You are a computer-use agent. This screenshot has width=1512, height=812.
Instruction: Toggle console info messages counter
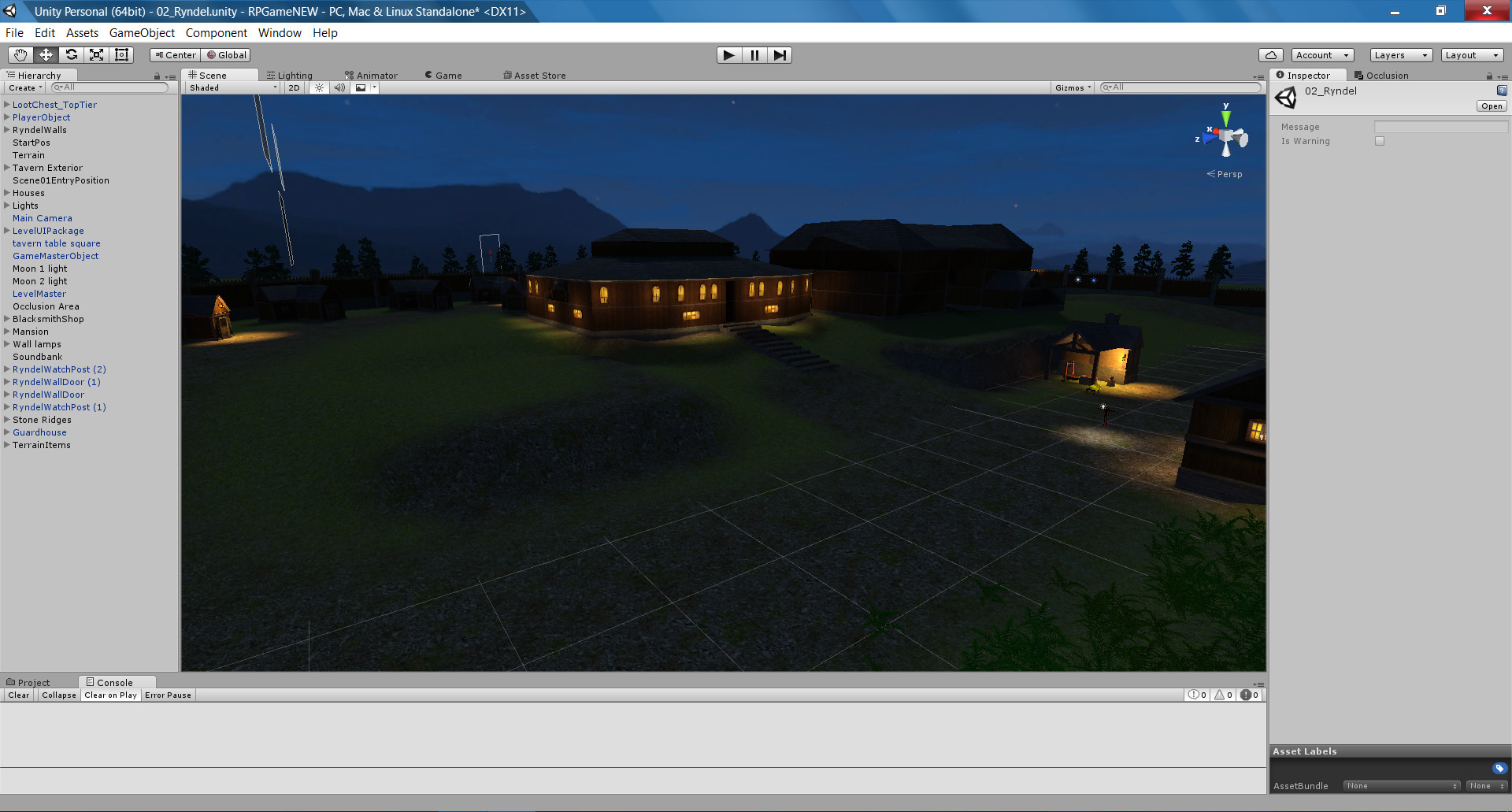[x=1197, y=695]
